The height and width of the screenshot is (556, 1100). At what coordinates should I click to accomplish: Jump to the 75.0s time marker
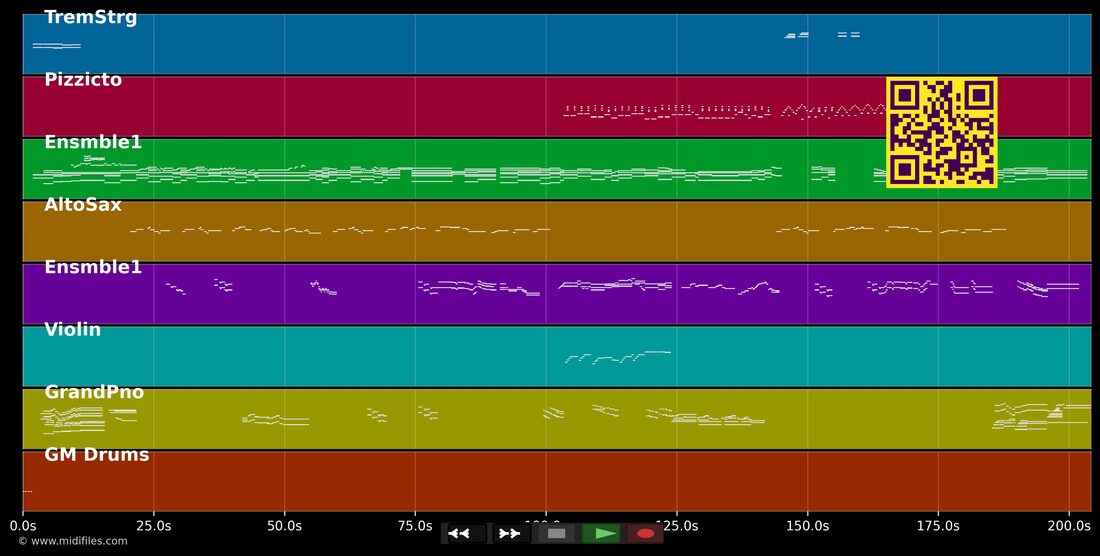(x=415, y=525)
